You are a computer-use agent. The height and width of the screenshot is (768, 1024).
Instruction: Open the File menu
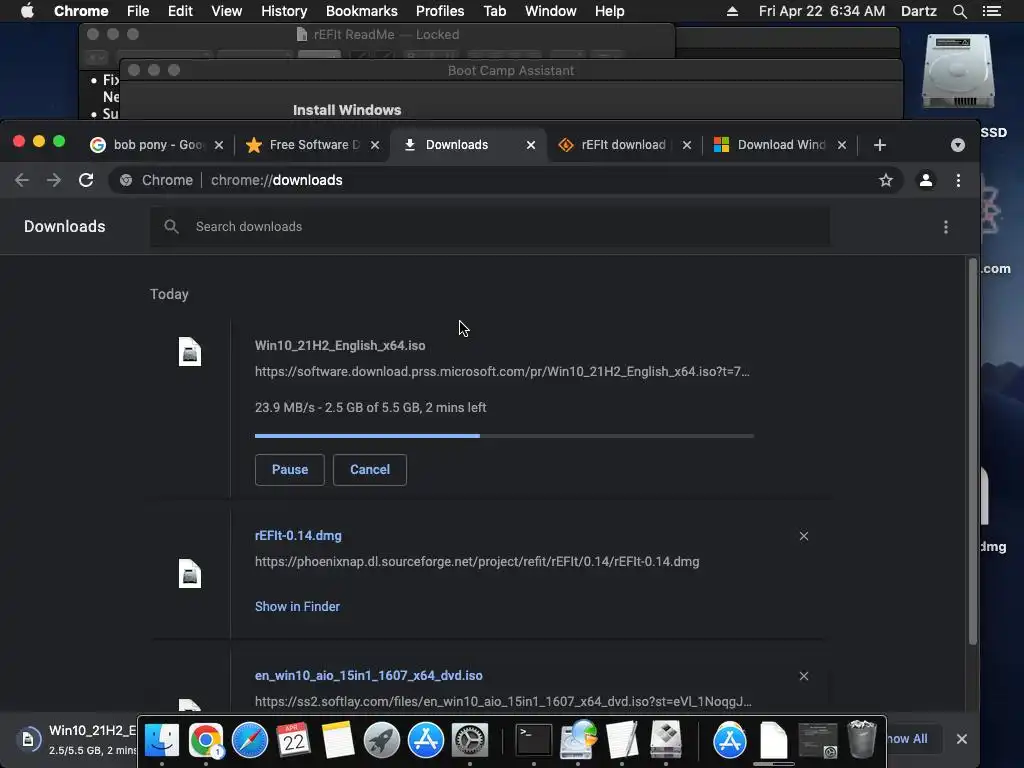point(138,11)
